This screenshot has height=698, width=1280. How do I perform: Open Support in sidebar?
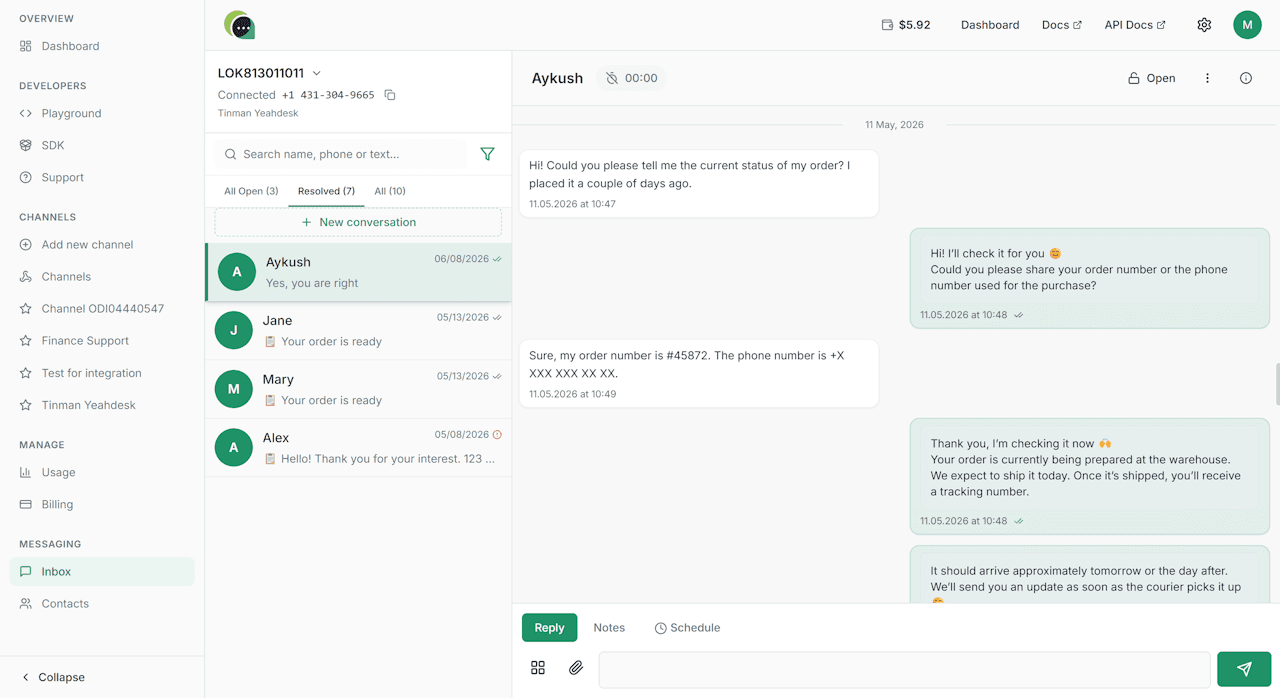tap(102, 177)
